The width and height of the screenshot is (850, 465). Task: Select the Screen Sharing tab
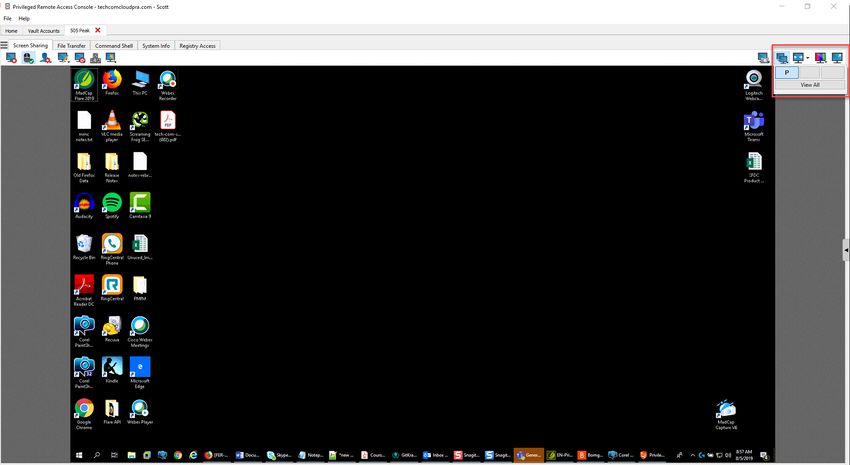click(x=30, y=46)
